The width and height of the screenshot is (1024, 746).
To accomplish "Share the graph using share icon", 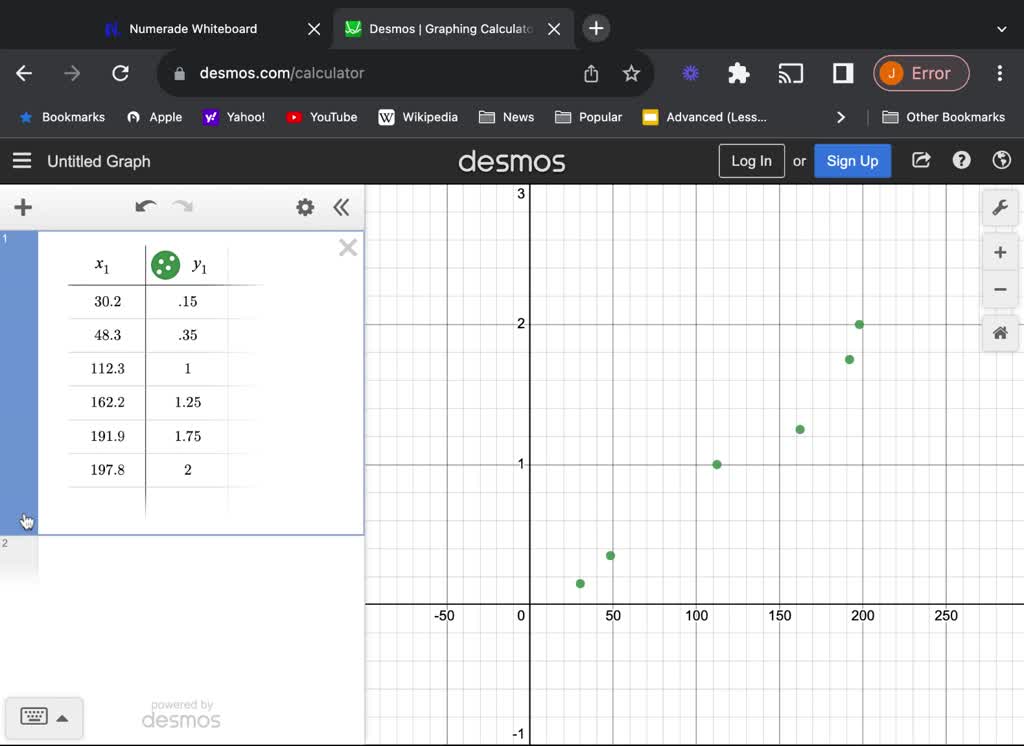I will tap(921, 161).
